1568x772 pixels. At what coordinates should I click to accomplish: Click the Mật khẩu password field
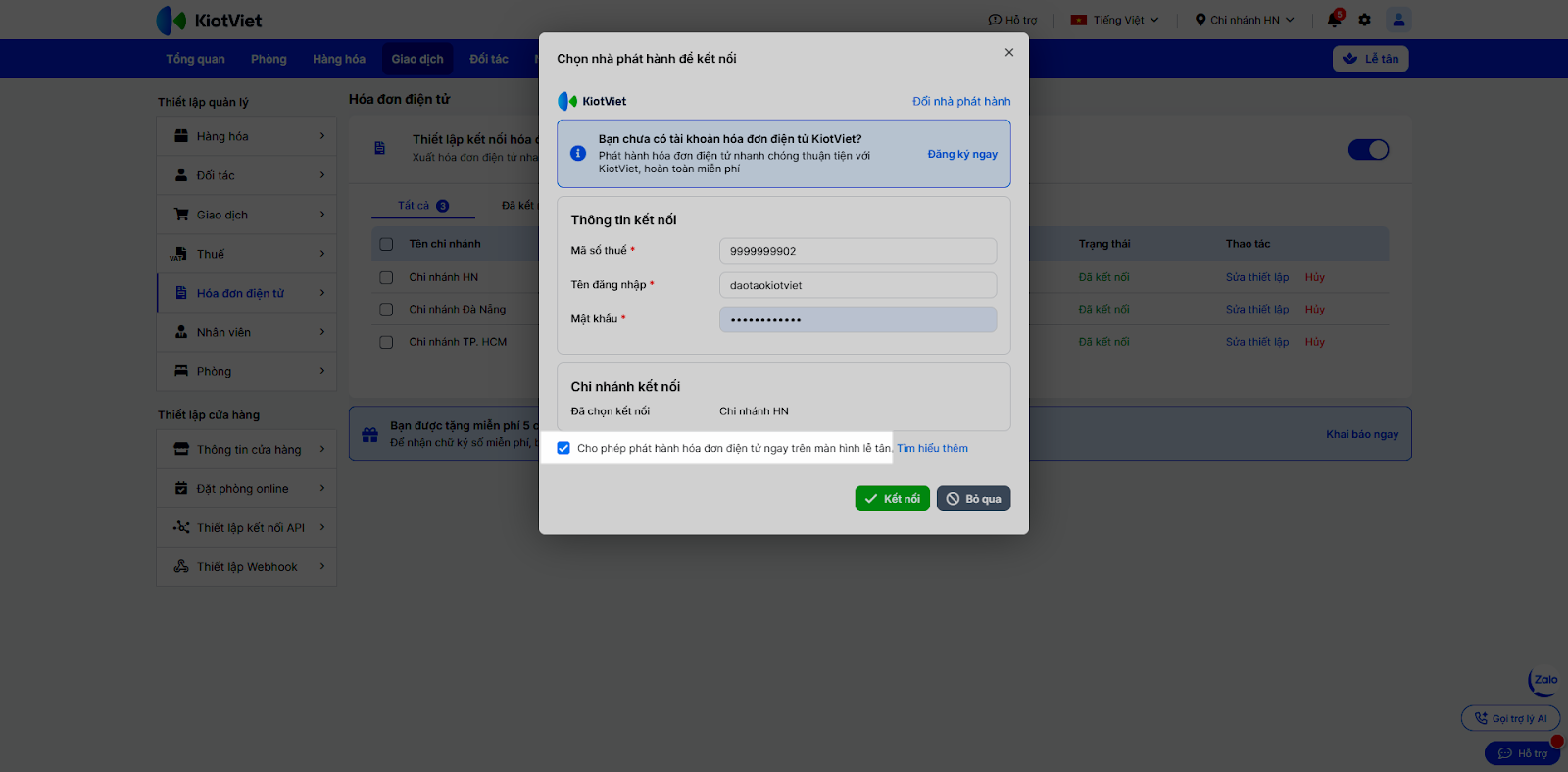click(858, 319)
